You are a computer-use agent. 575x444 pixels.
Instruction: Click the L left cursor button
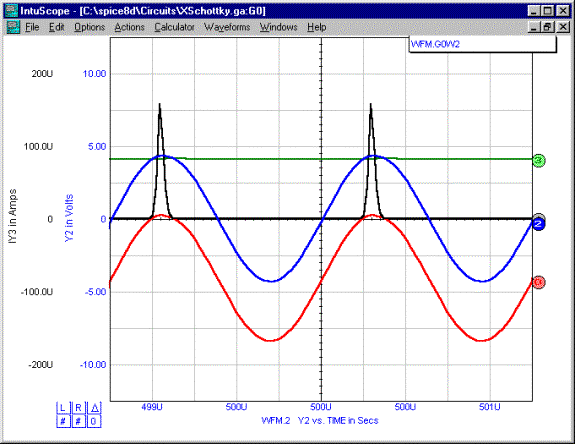tap(63, 408)
